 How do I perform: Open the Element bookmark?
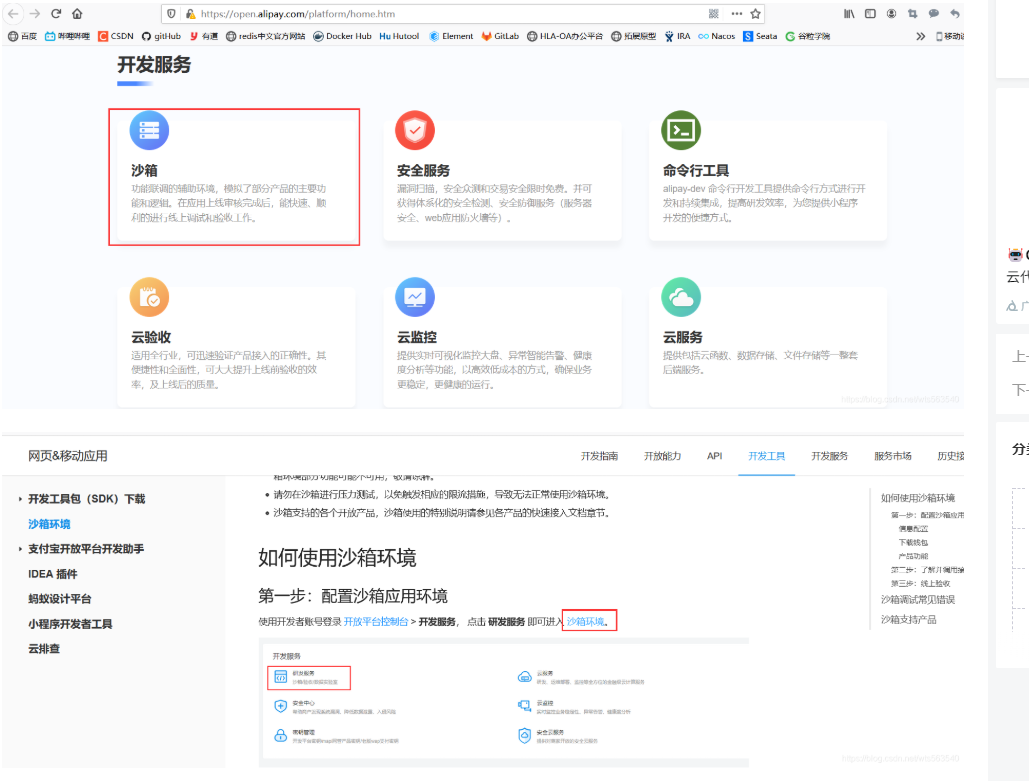[x=451, y=36]
